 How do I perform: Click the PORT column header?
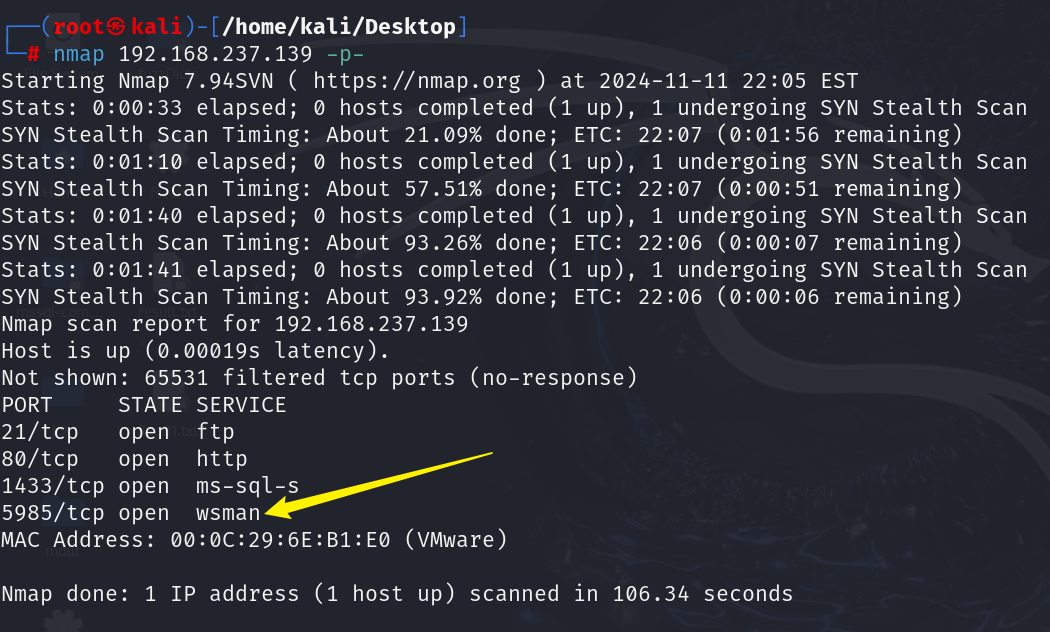coord(27,405)
